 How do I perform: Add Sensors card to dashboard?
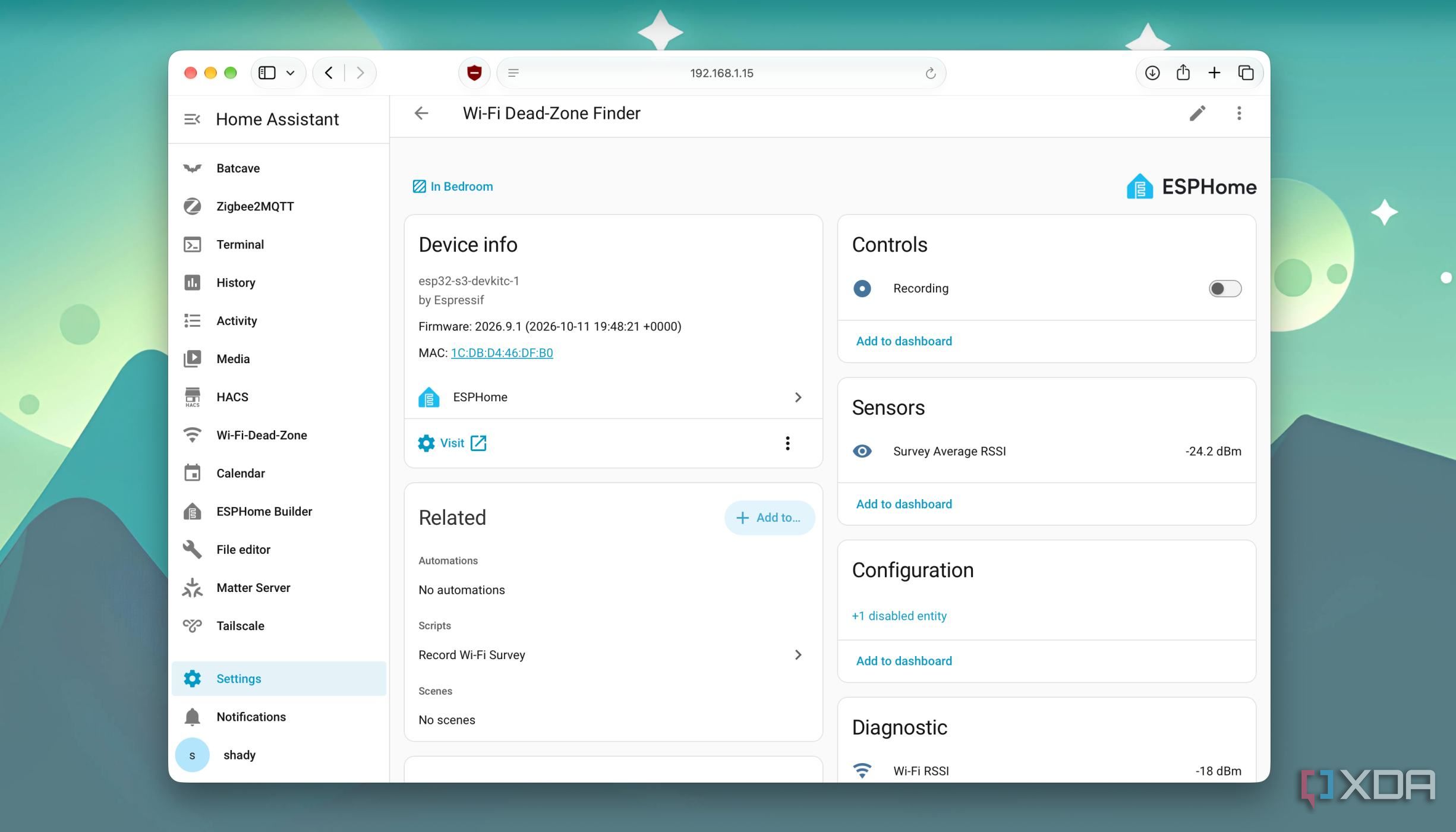[x=903, y=504]
